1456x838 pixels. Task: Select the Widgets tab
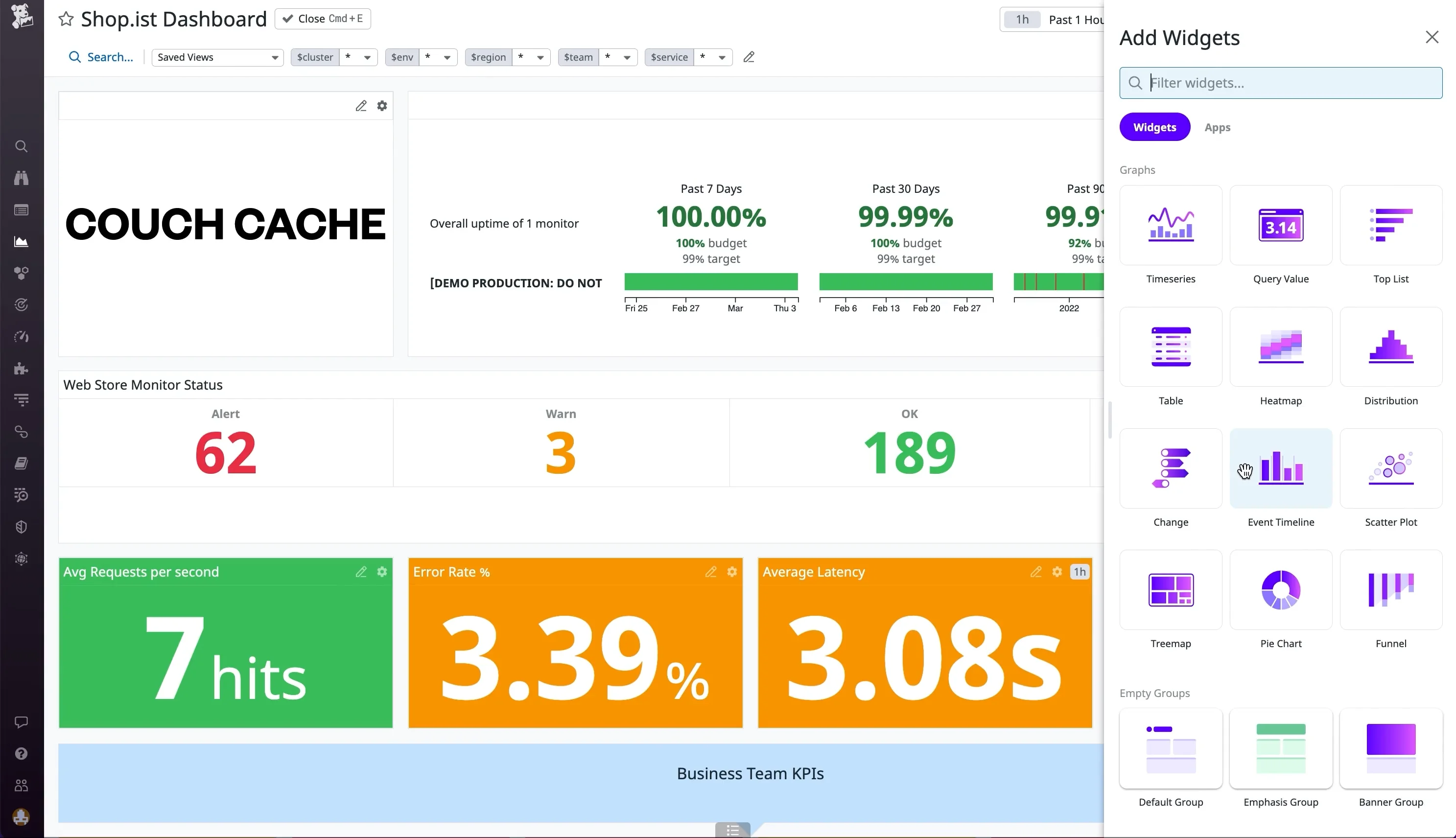point(1154,127)
